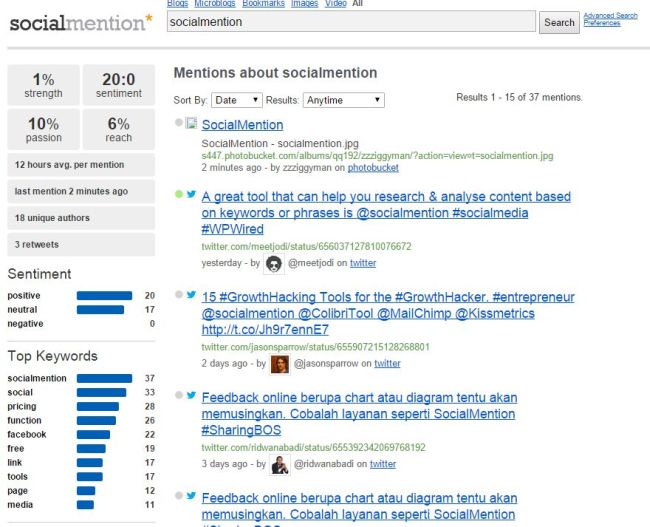Click the twitter.com/meetjodi status URL
The width and height of the screenshot is (650, 527).
[306, 246]
